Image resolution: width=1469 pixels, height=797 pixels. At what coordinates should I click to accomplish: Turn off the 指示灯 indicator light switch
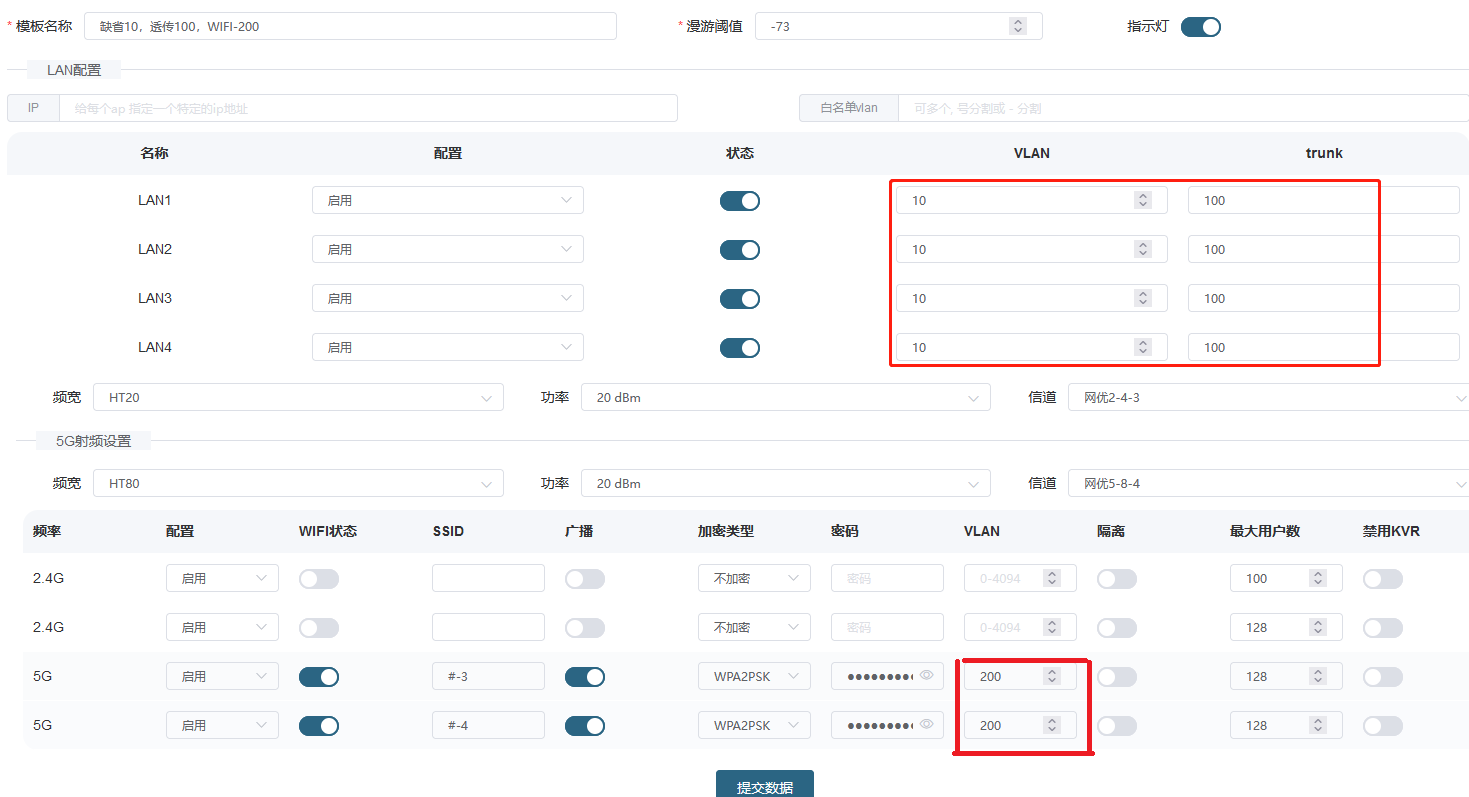click(1200, 27)
